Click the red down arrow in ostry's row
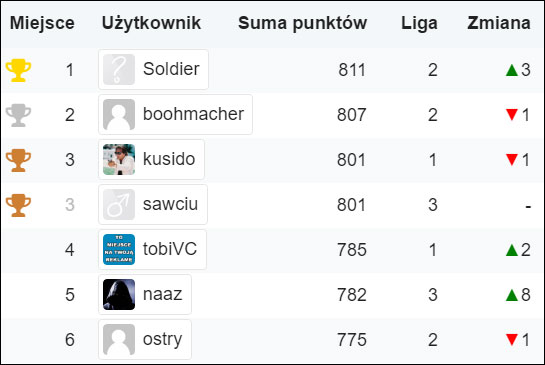The width and height of the screenshot is (545, 365). [x=512, y=339]
